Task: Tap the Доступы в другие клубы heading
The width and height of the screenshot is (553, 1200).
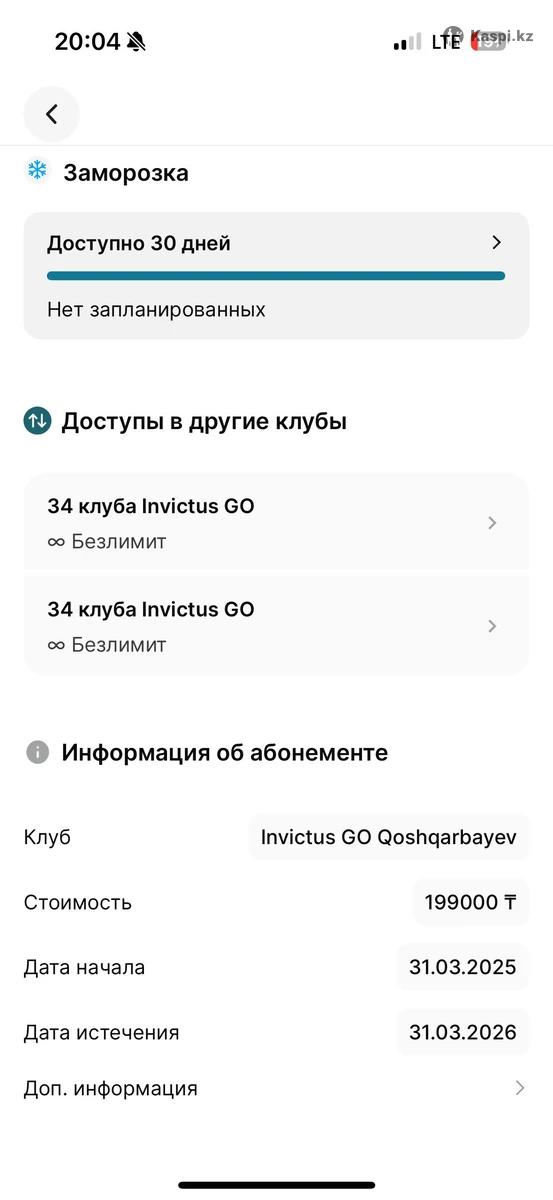Action: (x=204, y=421)
